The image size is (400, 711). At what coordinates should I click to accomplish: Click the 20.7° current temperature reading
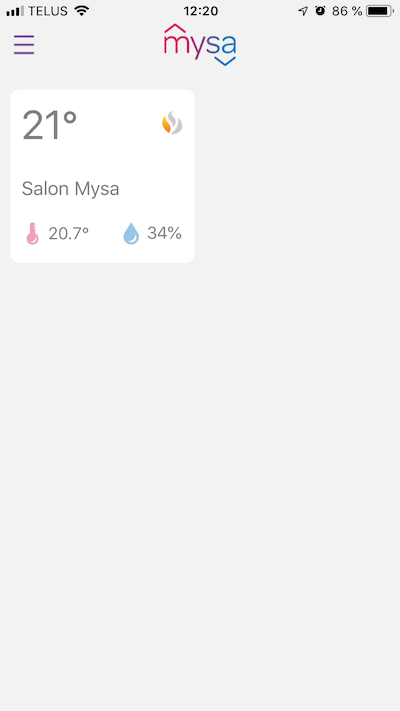pos(68,234)
